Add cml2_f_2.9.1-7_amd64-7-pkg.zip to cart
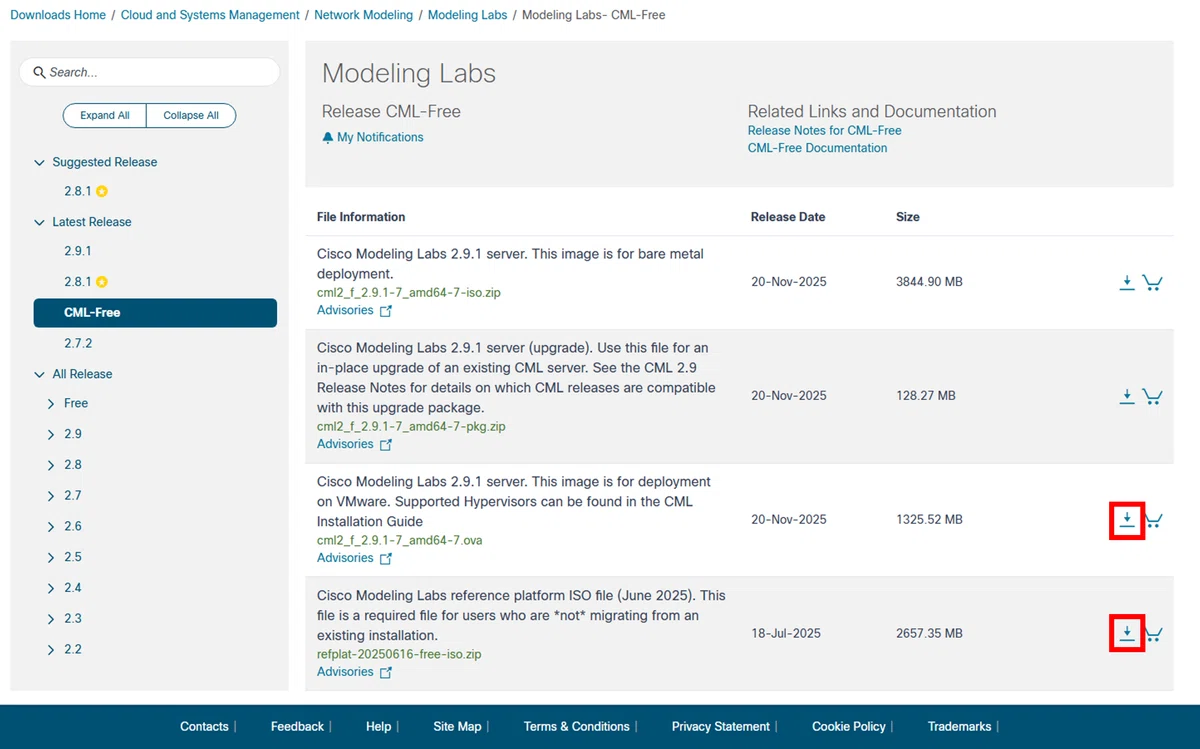The width and height of the screenshot is (1200, 749). click(x=1152, y=397)
